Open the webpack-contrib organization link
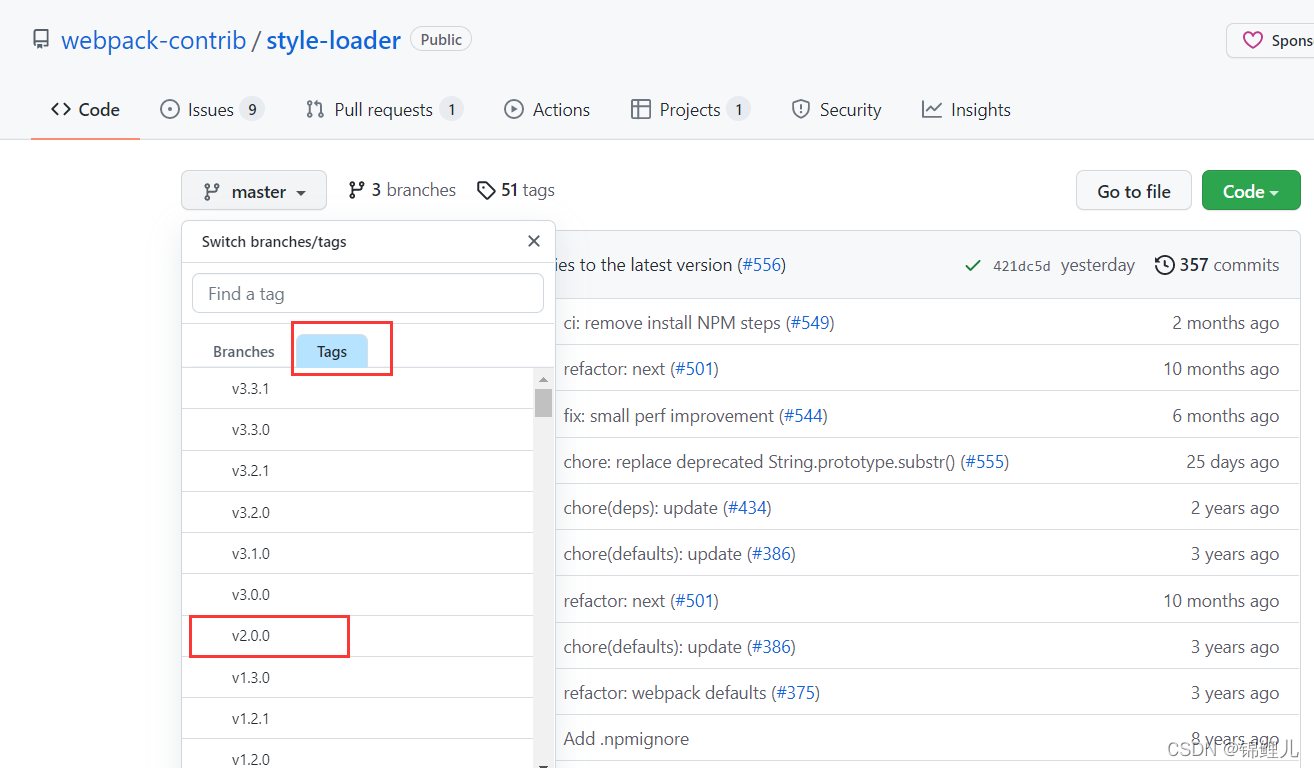 pos(153,40)
